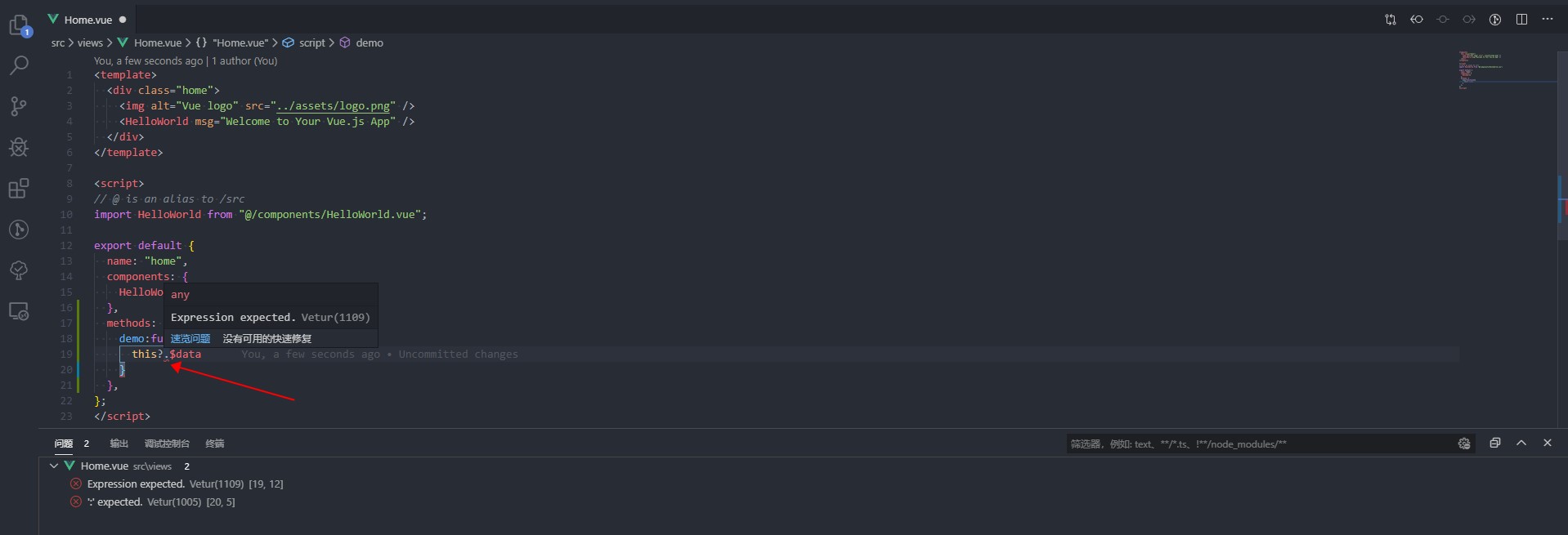Open the Explorer sidebar icon

[x=19, y=25]
